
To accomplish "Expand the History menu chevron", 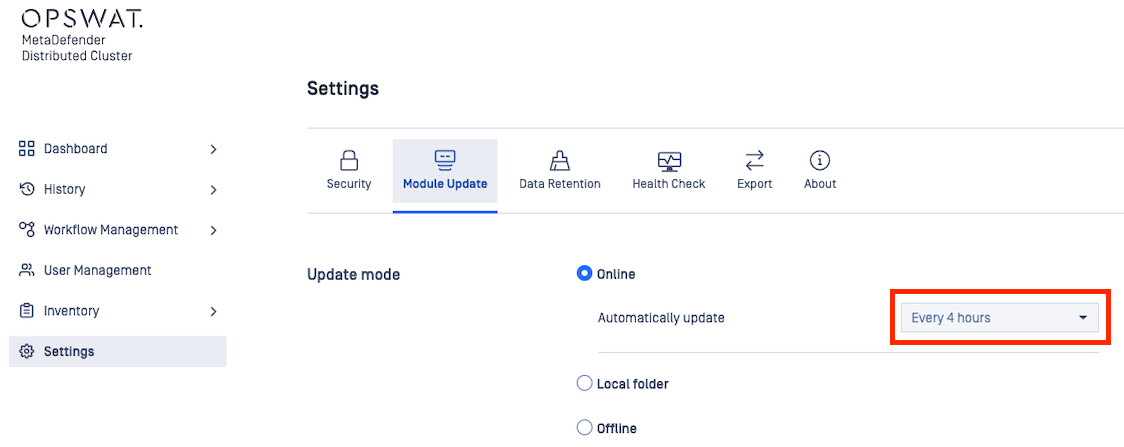I will coord(213,189).
